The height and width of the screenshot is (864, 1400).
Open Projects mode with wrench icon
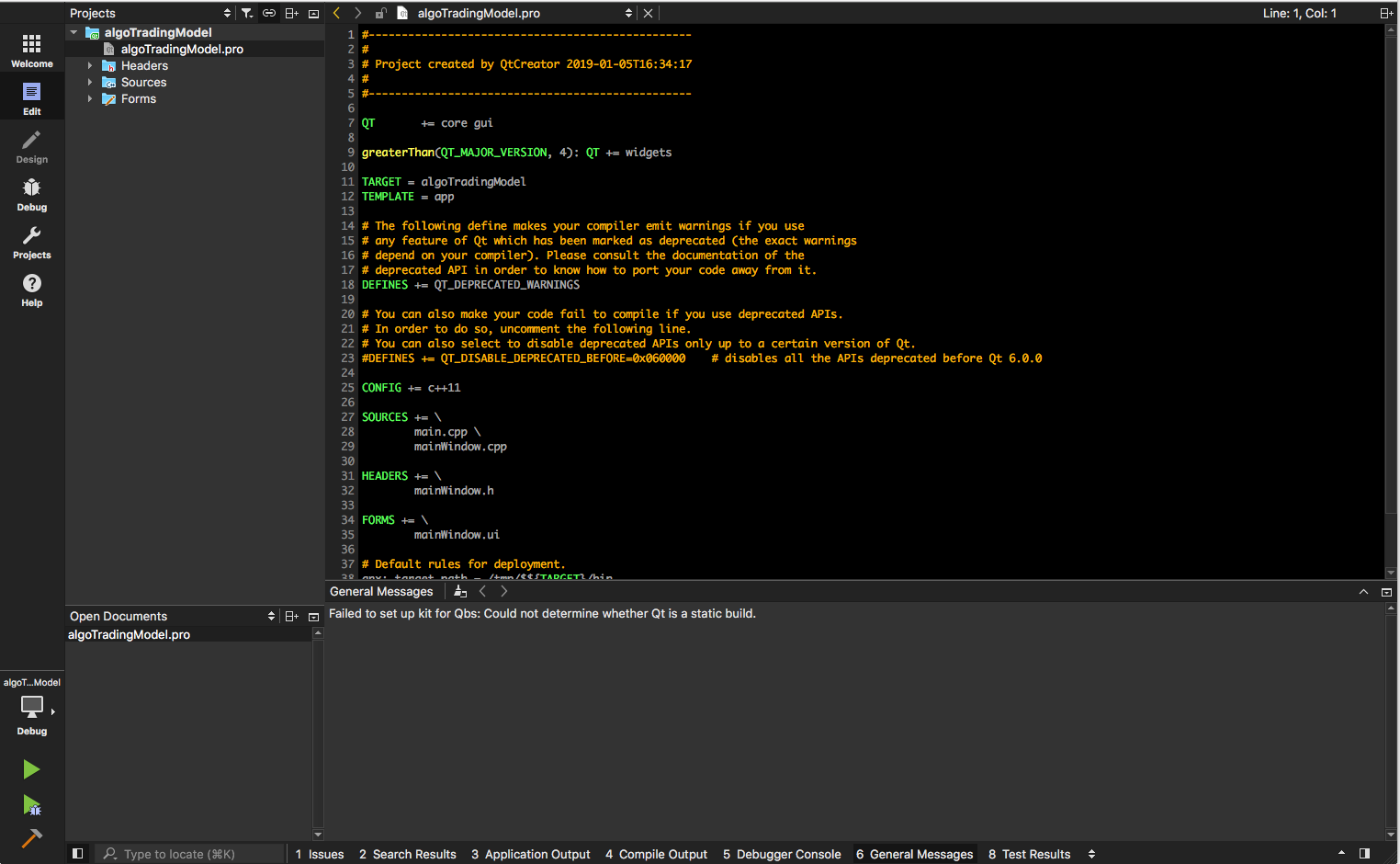pos(32,242)
